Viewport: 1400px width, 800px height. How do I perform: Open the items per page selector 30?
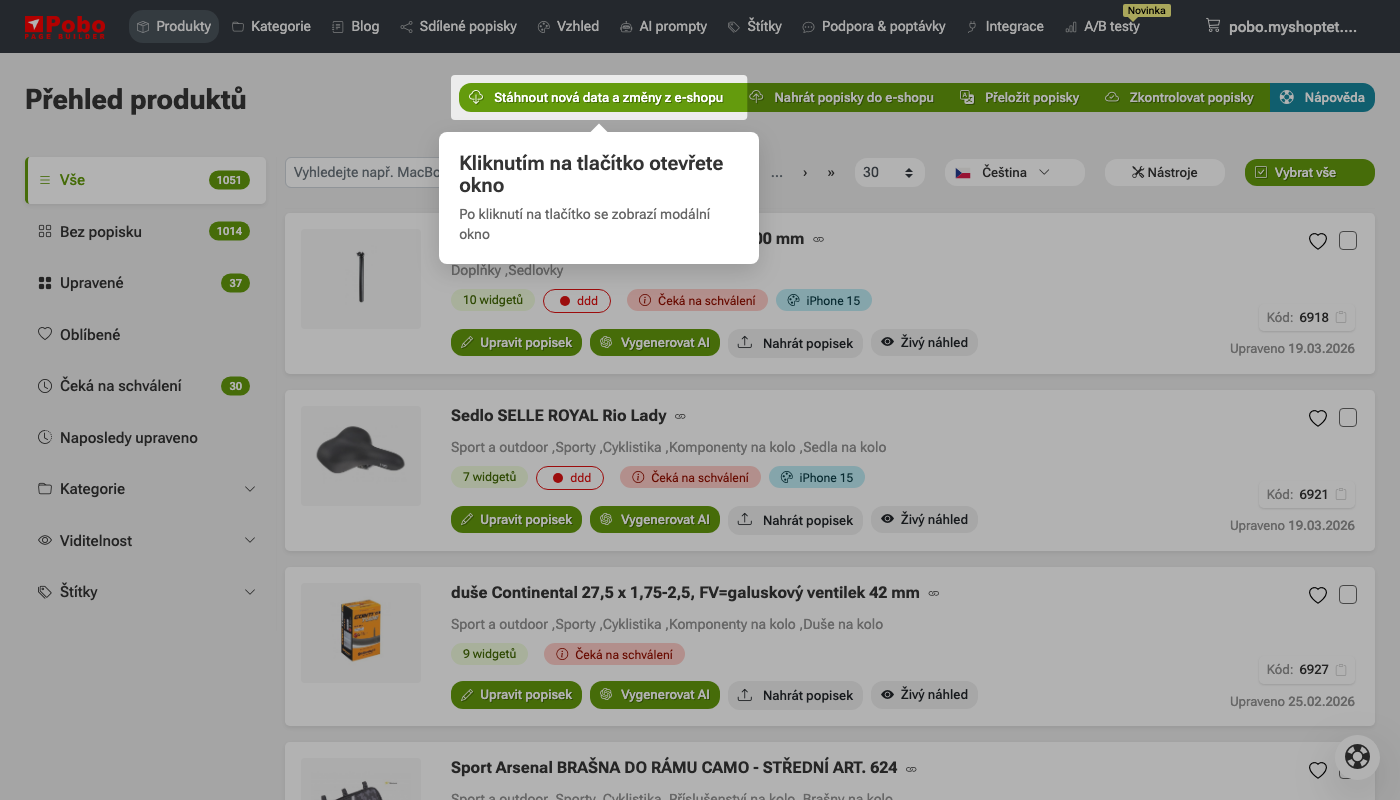coord(889,172)
